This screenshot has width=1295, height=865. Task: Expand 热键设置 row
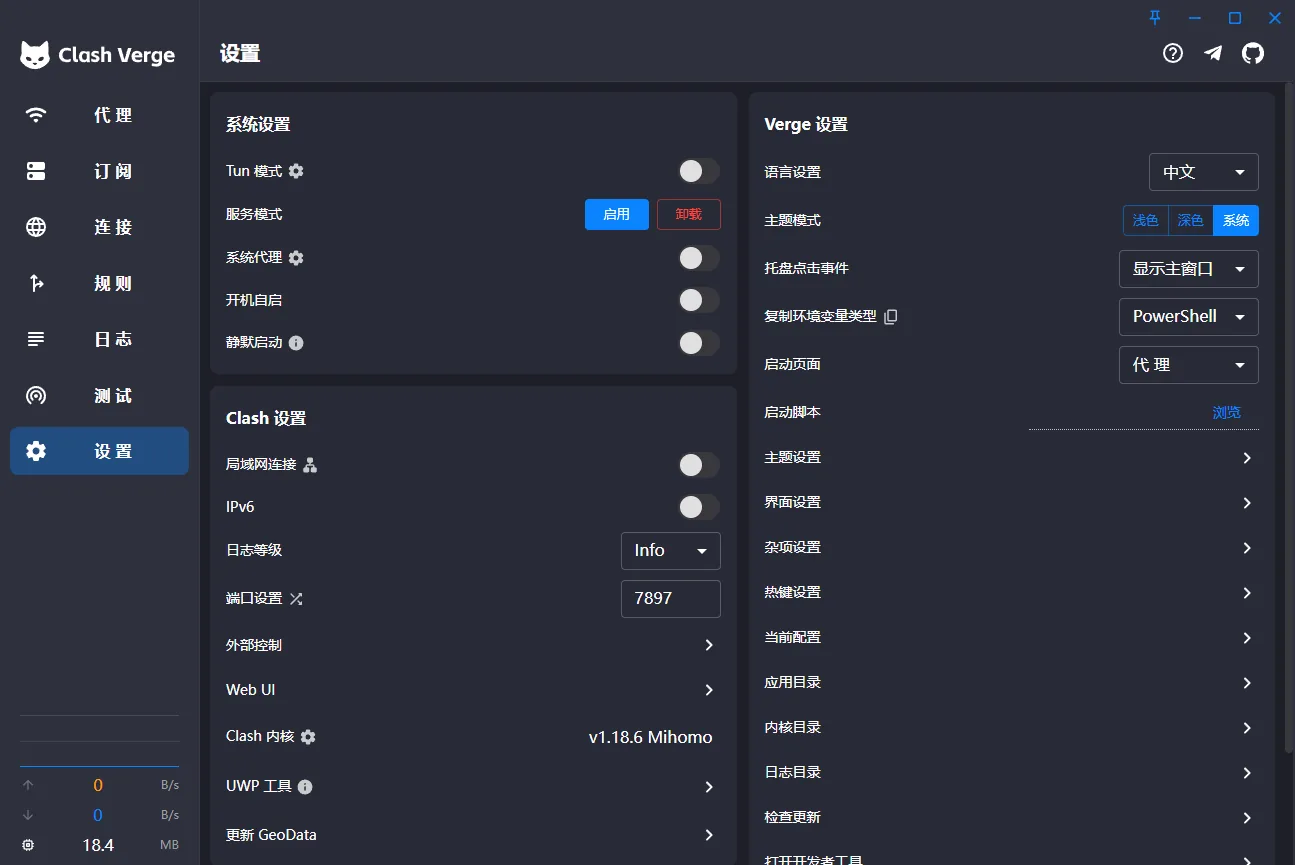coord(1011,592)
